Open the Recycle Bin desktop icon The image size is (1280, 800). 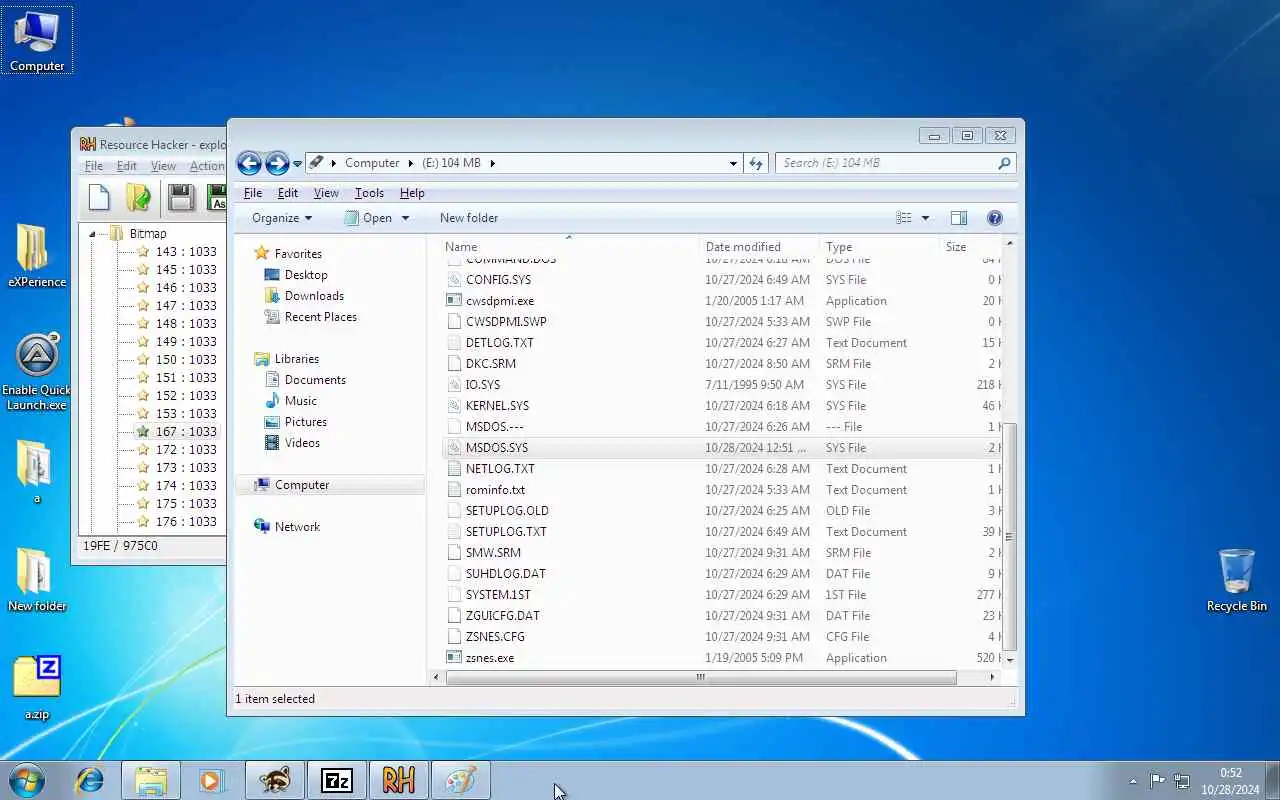tap(1237, 580)
